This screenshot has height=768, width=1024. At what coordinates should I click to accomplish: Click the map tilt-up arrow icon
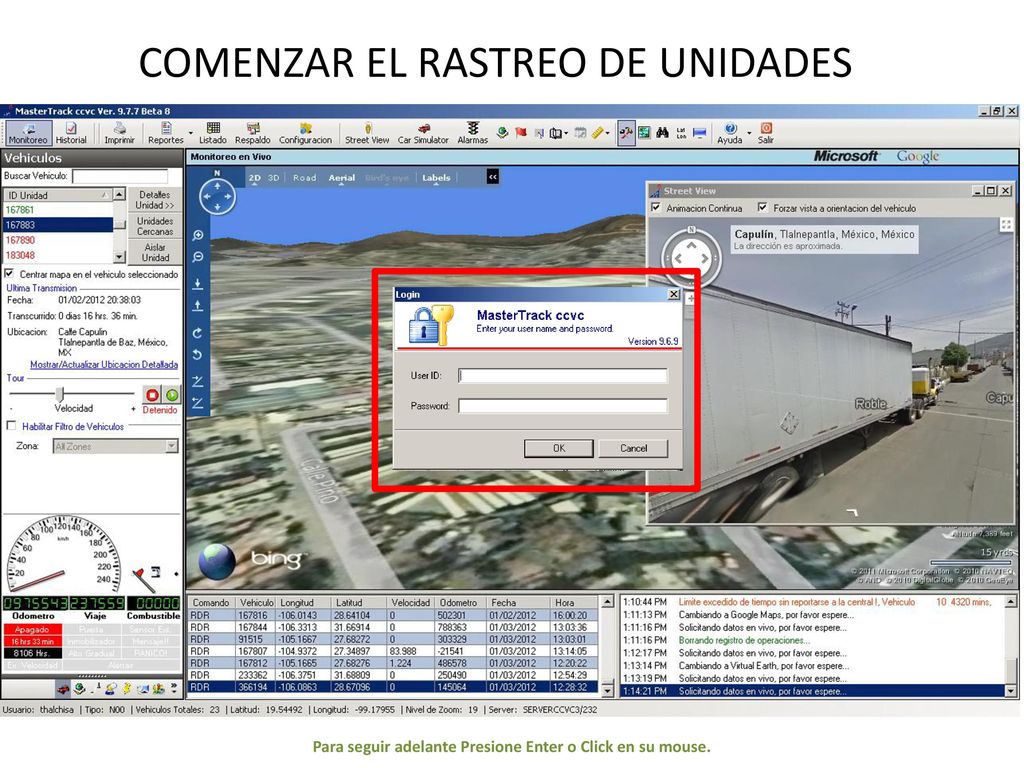198,306
